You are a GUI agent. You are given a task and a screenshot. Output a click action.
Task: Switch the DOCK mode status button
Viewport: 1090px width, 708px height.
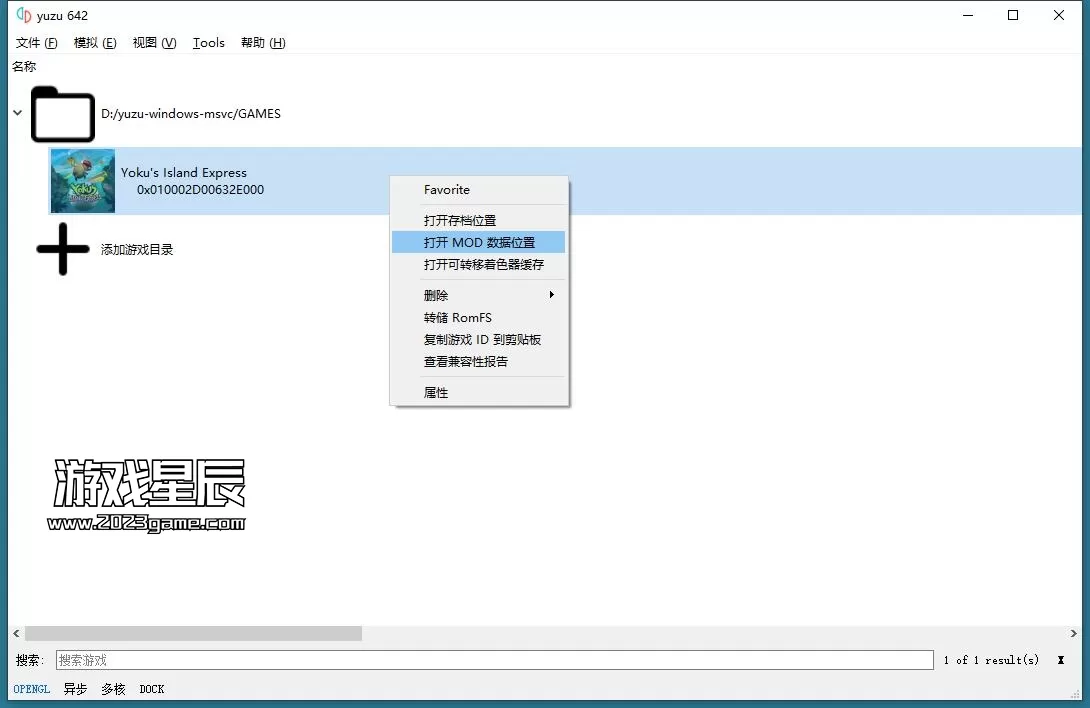(152, 689)
